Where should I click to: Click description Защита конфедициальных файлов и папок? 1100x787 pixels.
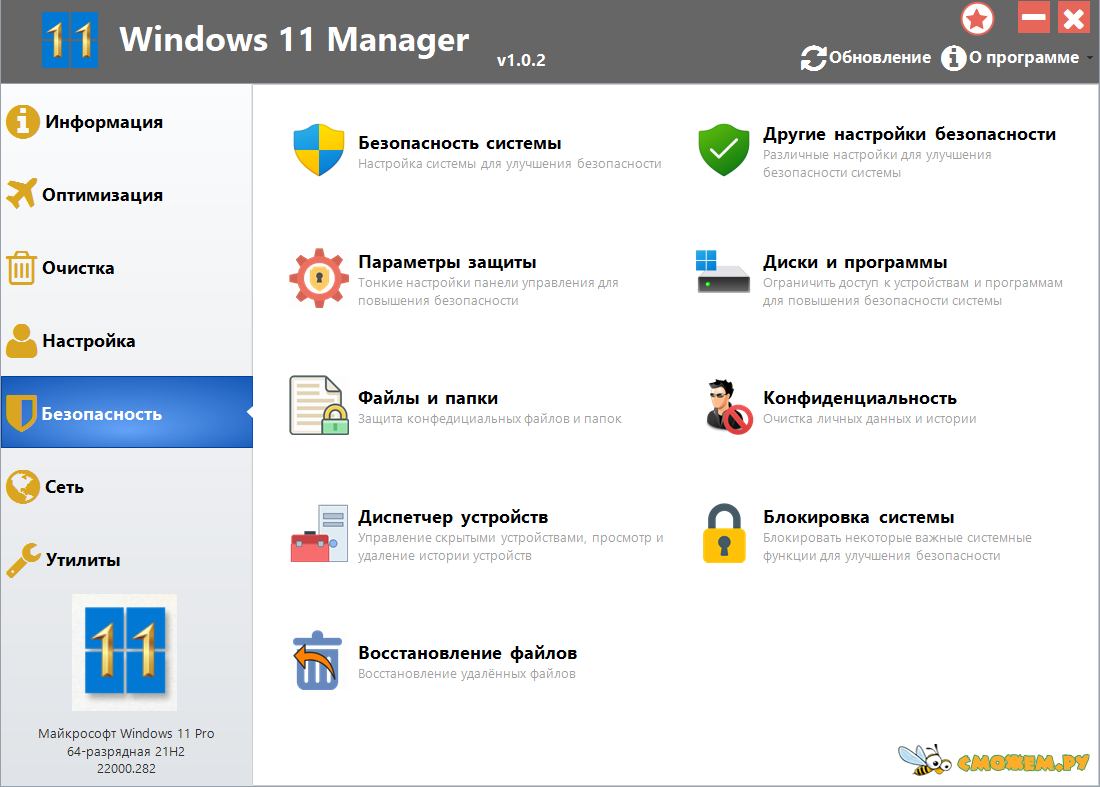coord(490,419)
